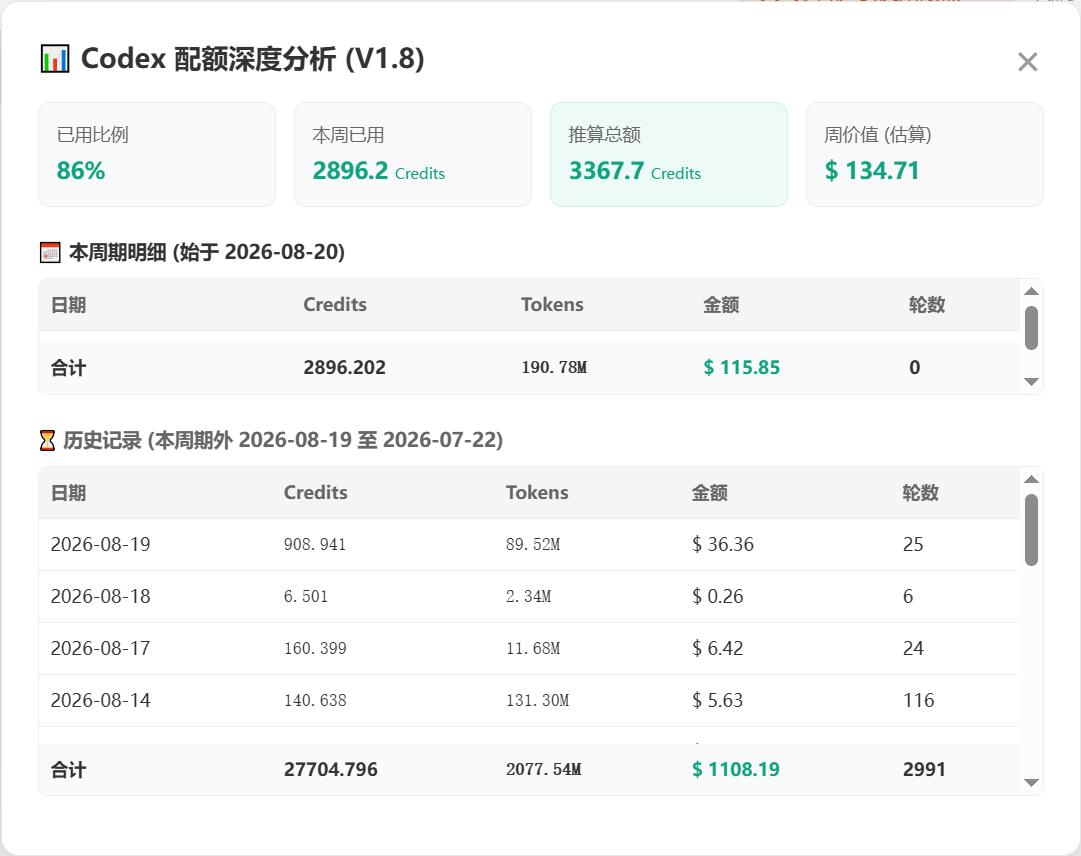This screenshot has width=1081, height=856.
Task: Select the 已用比例 86% card
Action: pyautogui.click(x=157, y=154)
